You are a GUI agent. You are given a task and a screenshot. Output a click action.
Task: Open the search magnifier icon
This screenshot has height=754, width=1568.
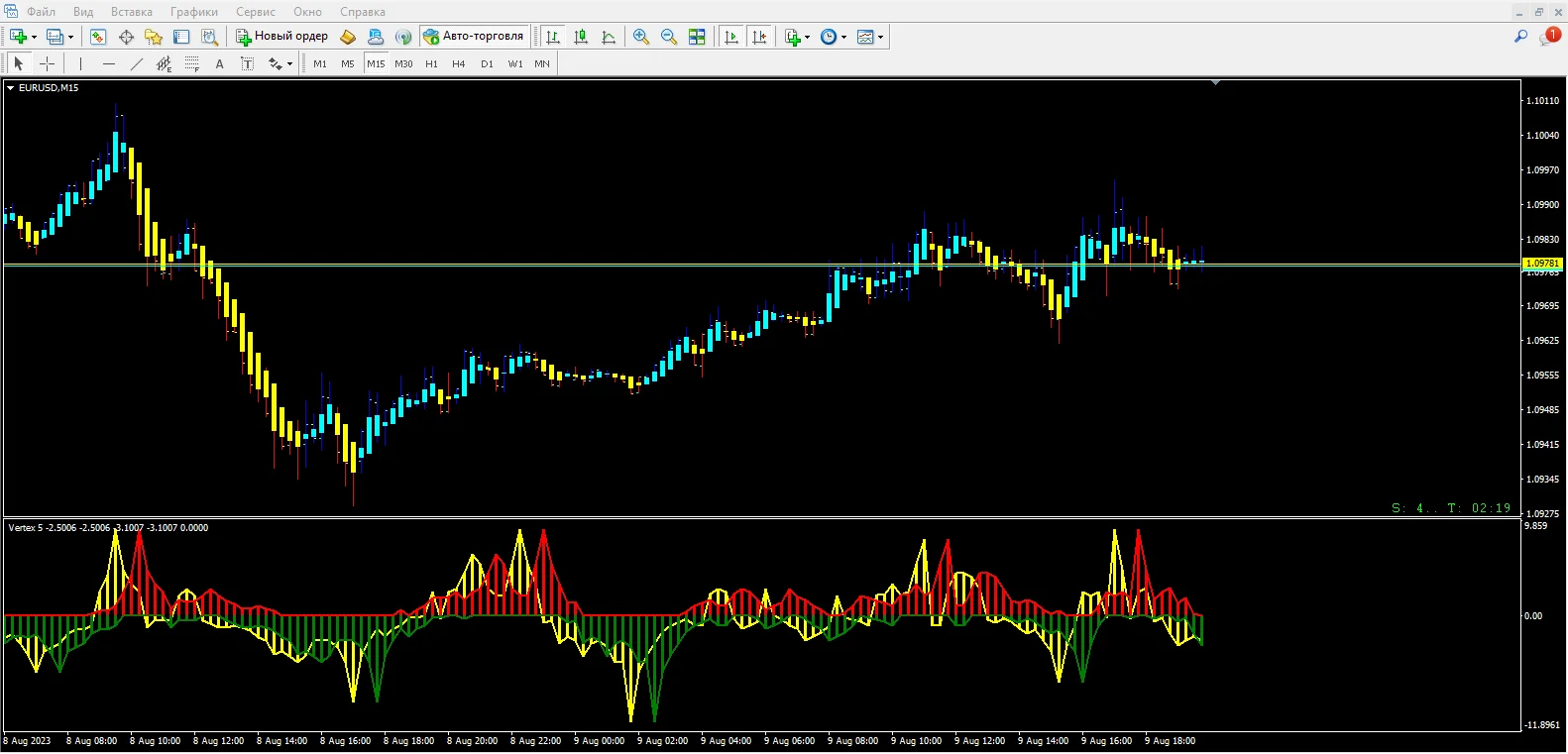tap(1520, 37)
